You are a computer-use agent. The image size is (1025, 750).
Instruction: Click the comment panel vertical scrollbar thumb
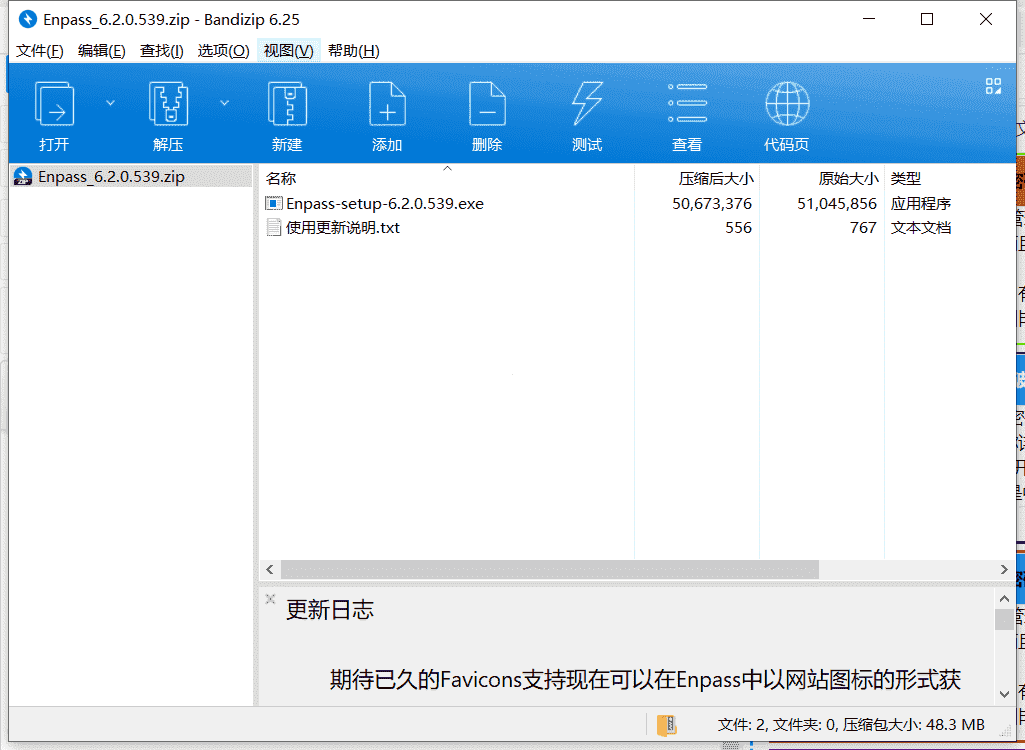pyautogui.click(x=1004, y=619)
